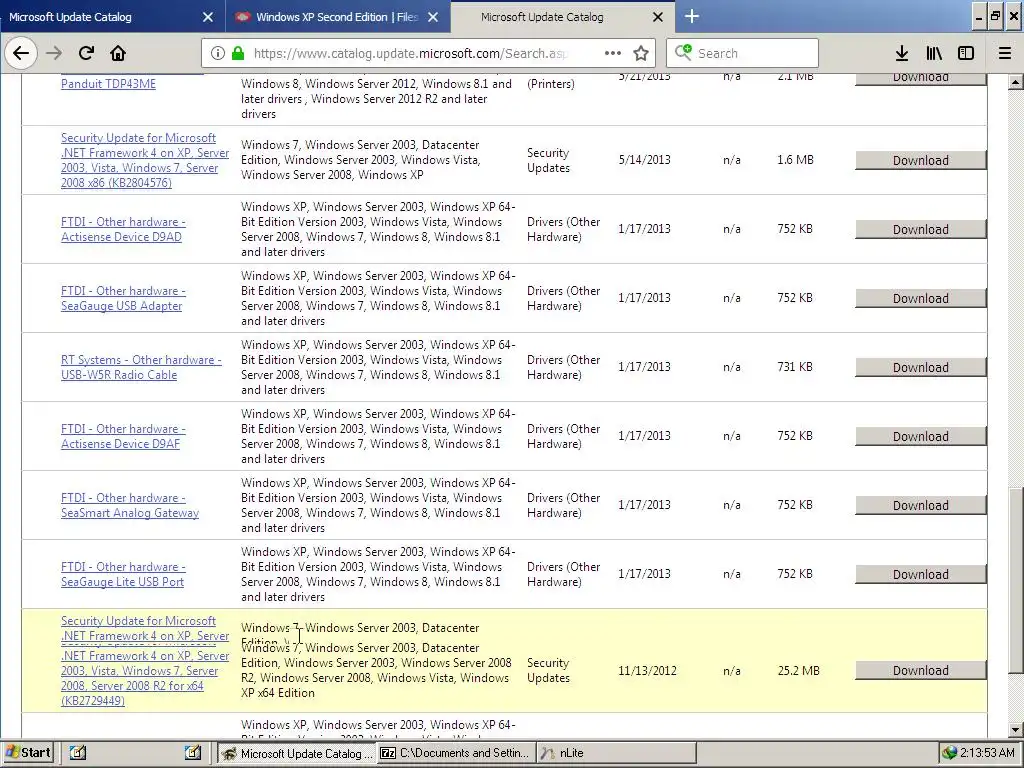Open FTDI SeaSmart Analog Gateway link

point(130,505)
